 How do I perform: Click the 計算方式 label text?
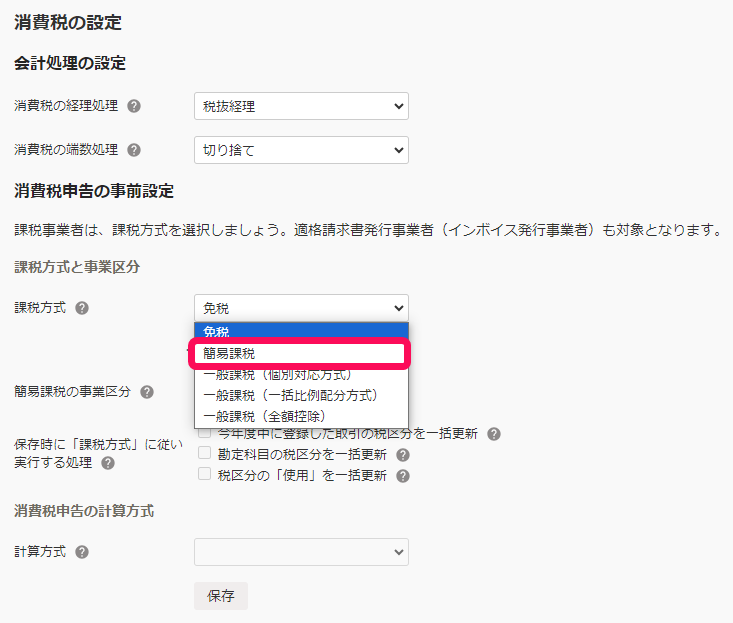(40, 552)
